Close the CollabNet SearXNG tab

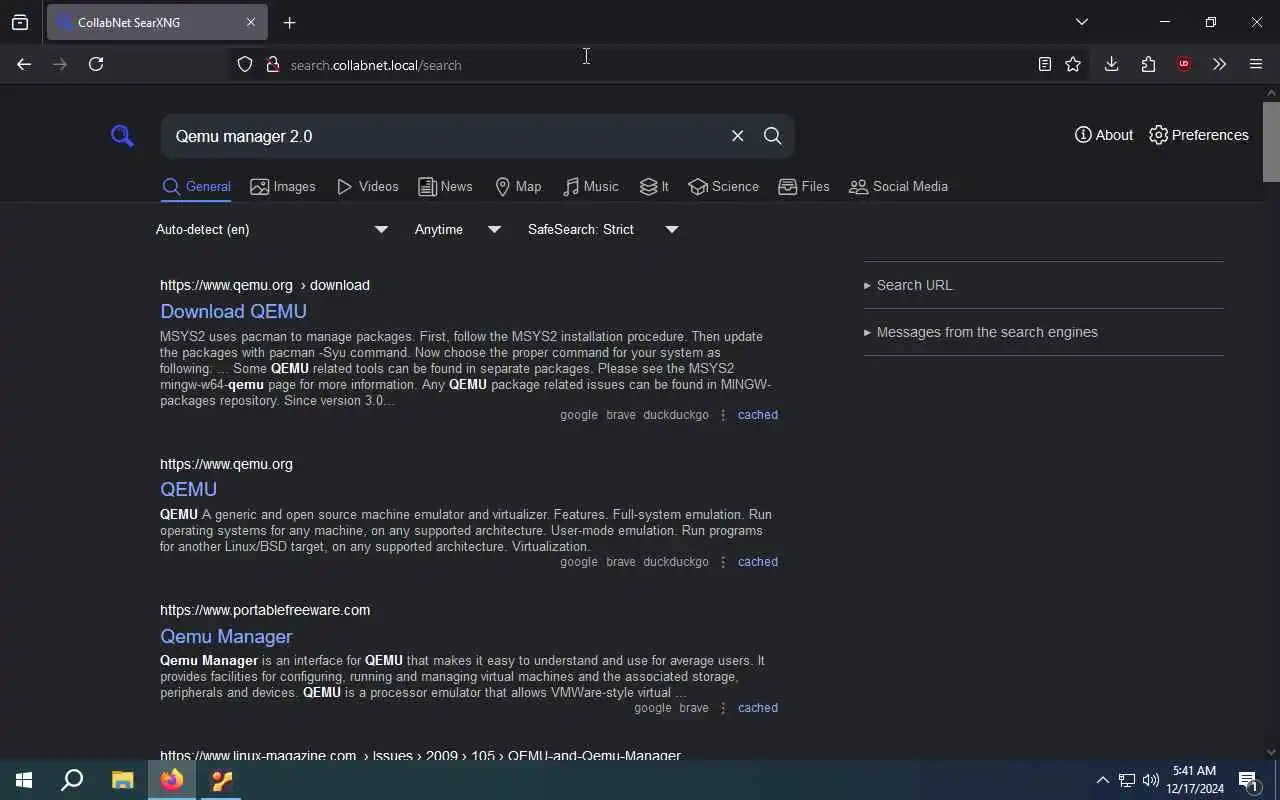coord(251,22)
